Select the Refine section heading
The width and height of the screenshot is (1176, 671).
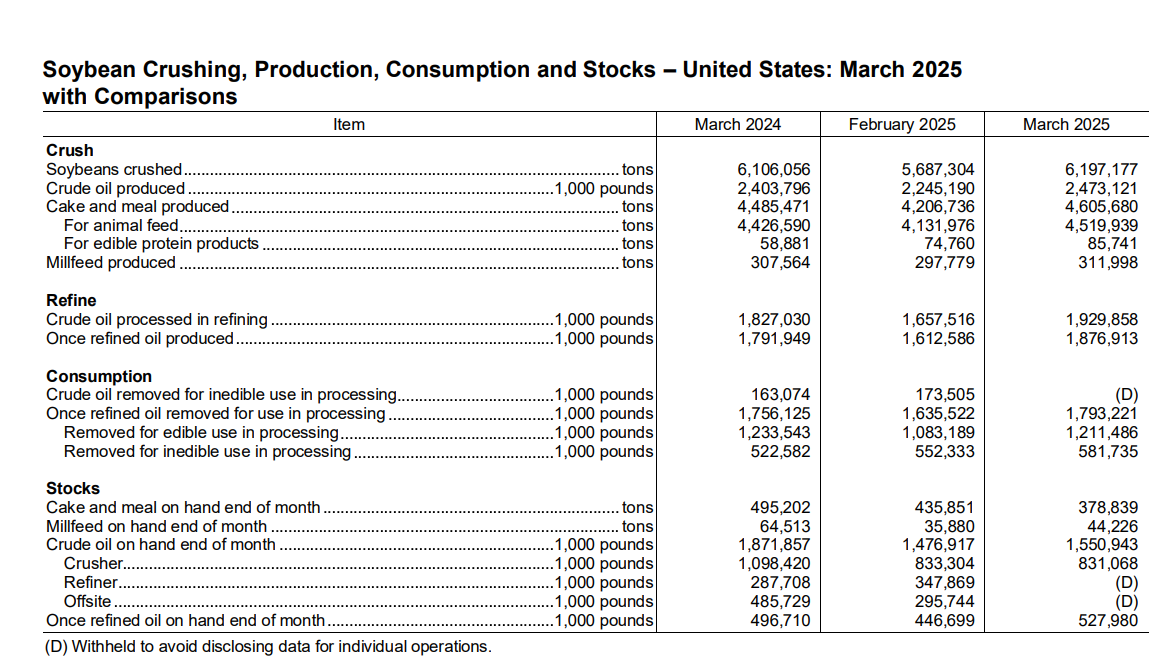tap(71, 300)
